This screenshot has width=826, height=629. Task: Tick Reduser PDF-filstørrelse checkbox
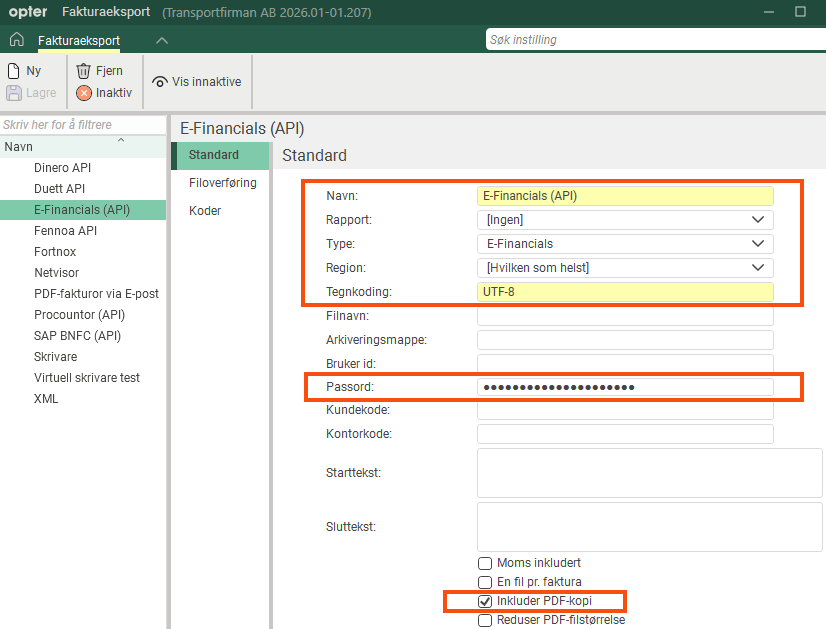coord(485,620)
